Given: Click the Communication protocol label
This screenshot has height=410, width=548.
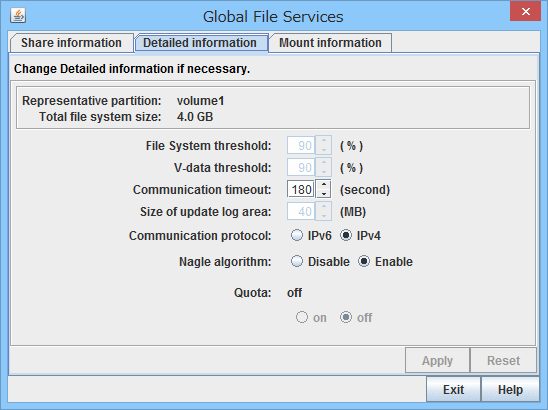Looking at the screenshot, I should pos(200,236).
